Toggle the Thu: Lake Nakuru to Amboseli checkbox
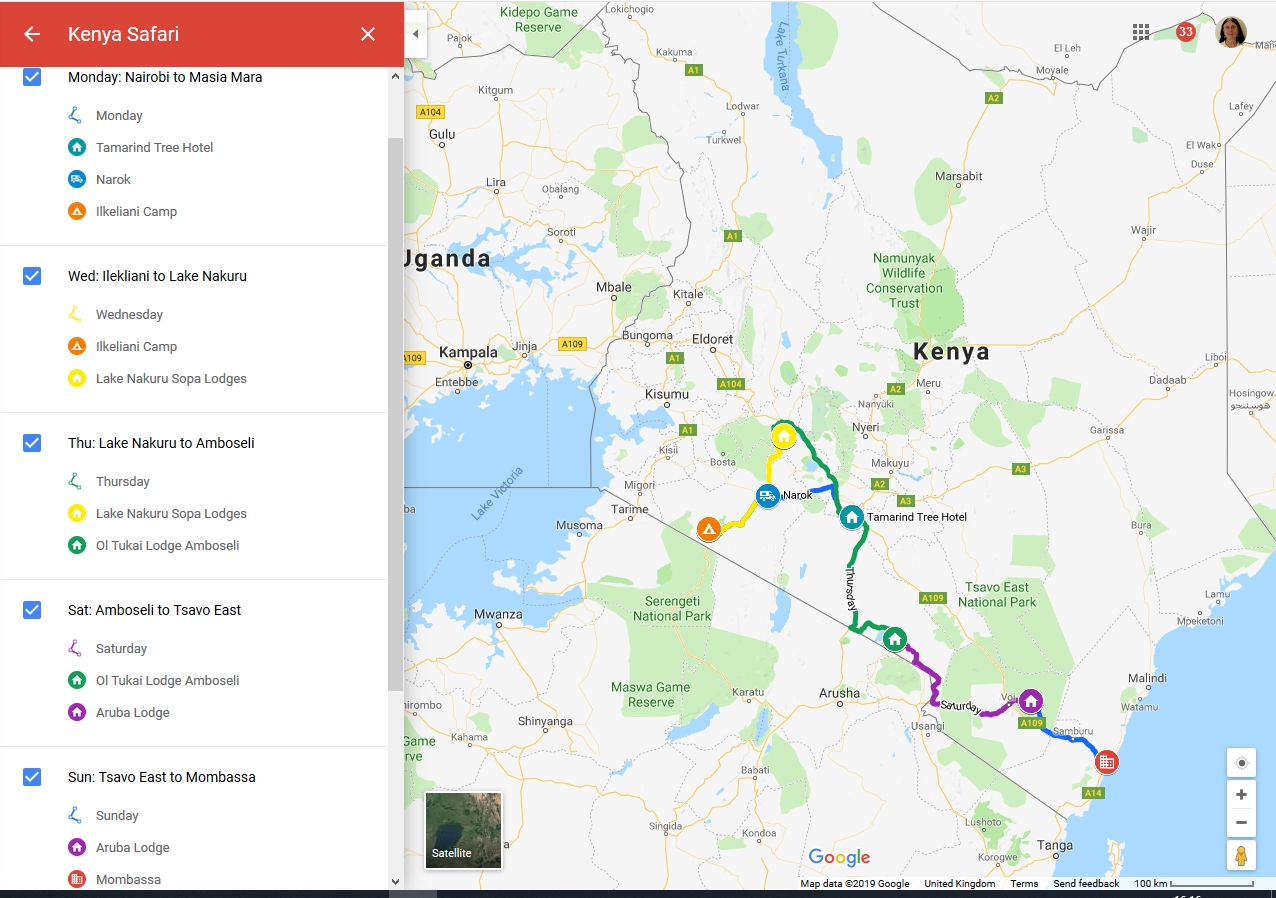This screenshot has width=1276, height=898. pyautogui.click(x=32, y=443)
